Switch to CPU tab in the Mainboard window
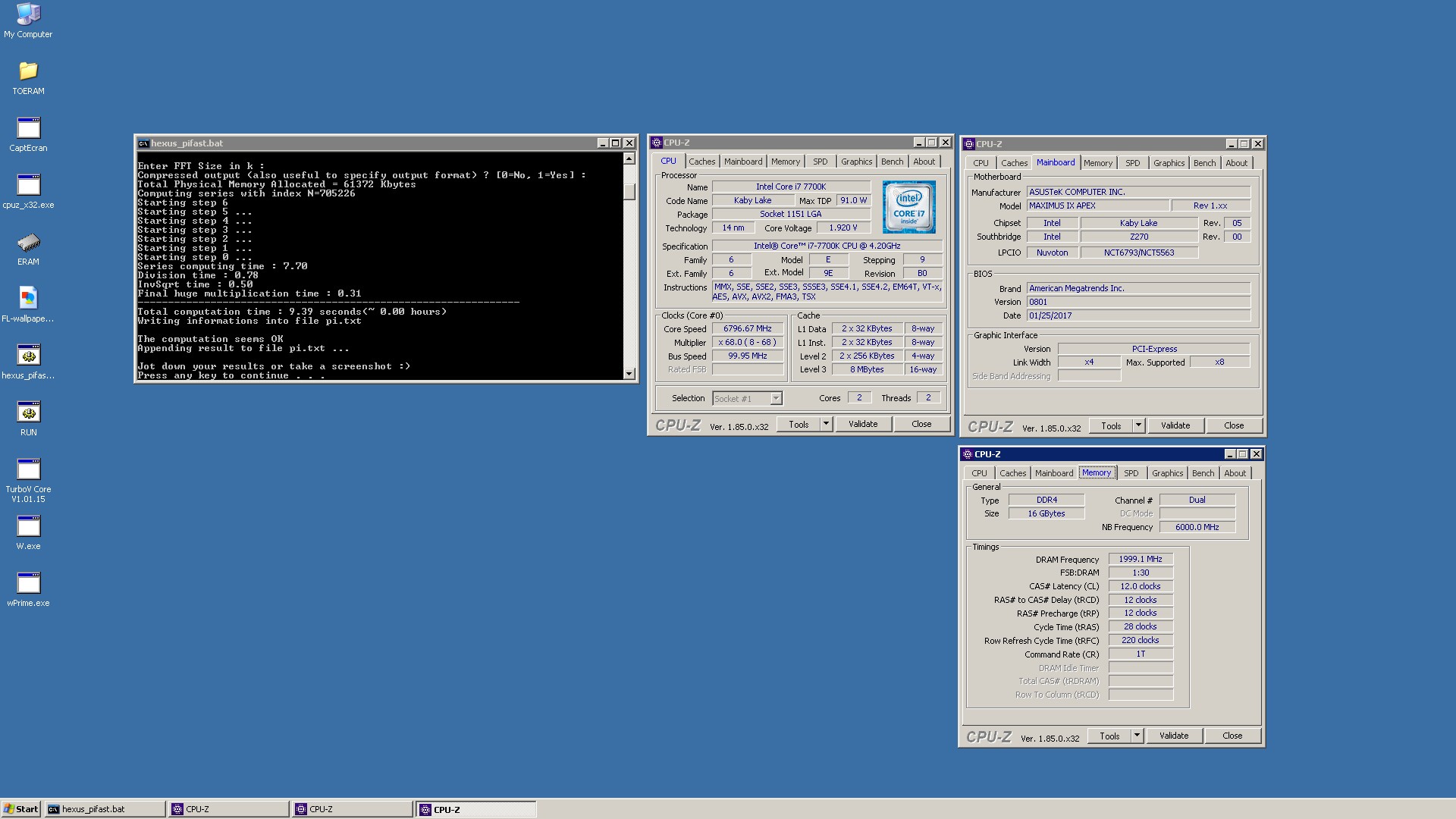The width and height of the screenshot is (1456, 819). (x=981, y=163)
